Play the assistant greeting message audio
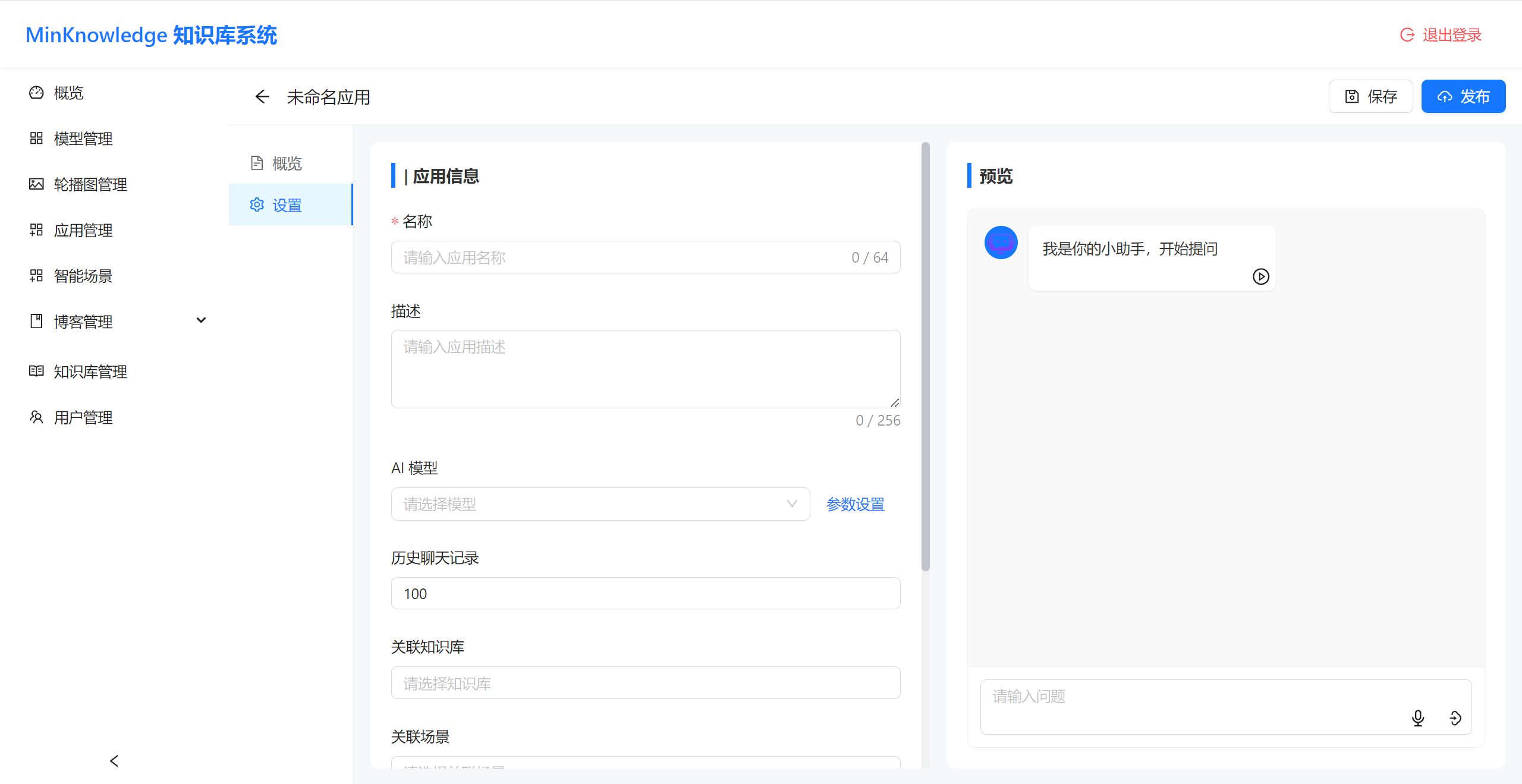Viewport: 1522px width, 784px height. point(1260,276)
